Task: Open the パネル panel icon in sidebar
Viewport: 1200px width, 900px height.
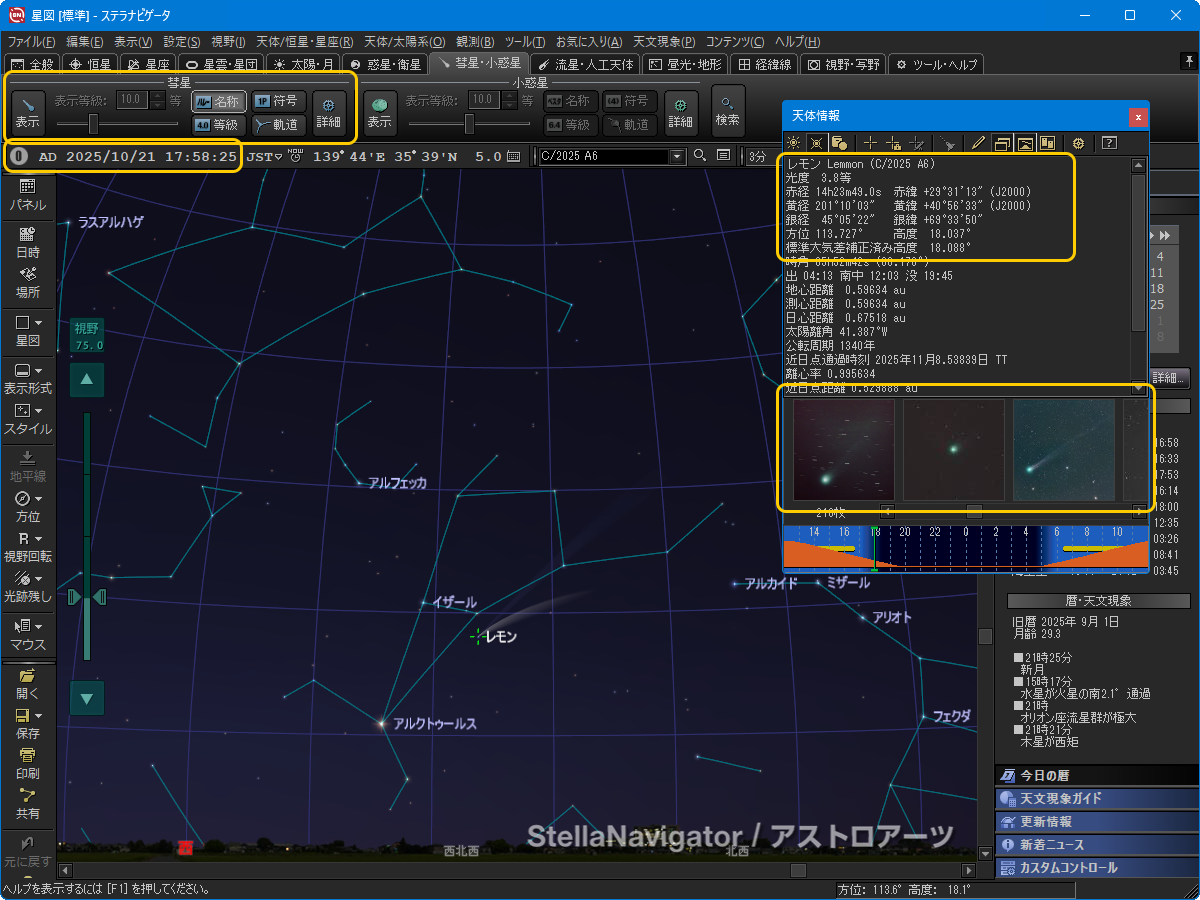Action: point(27,194)
